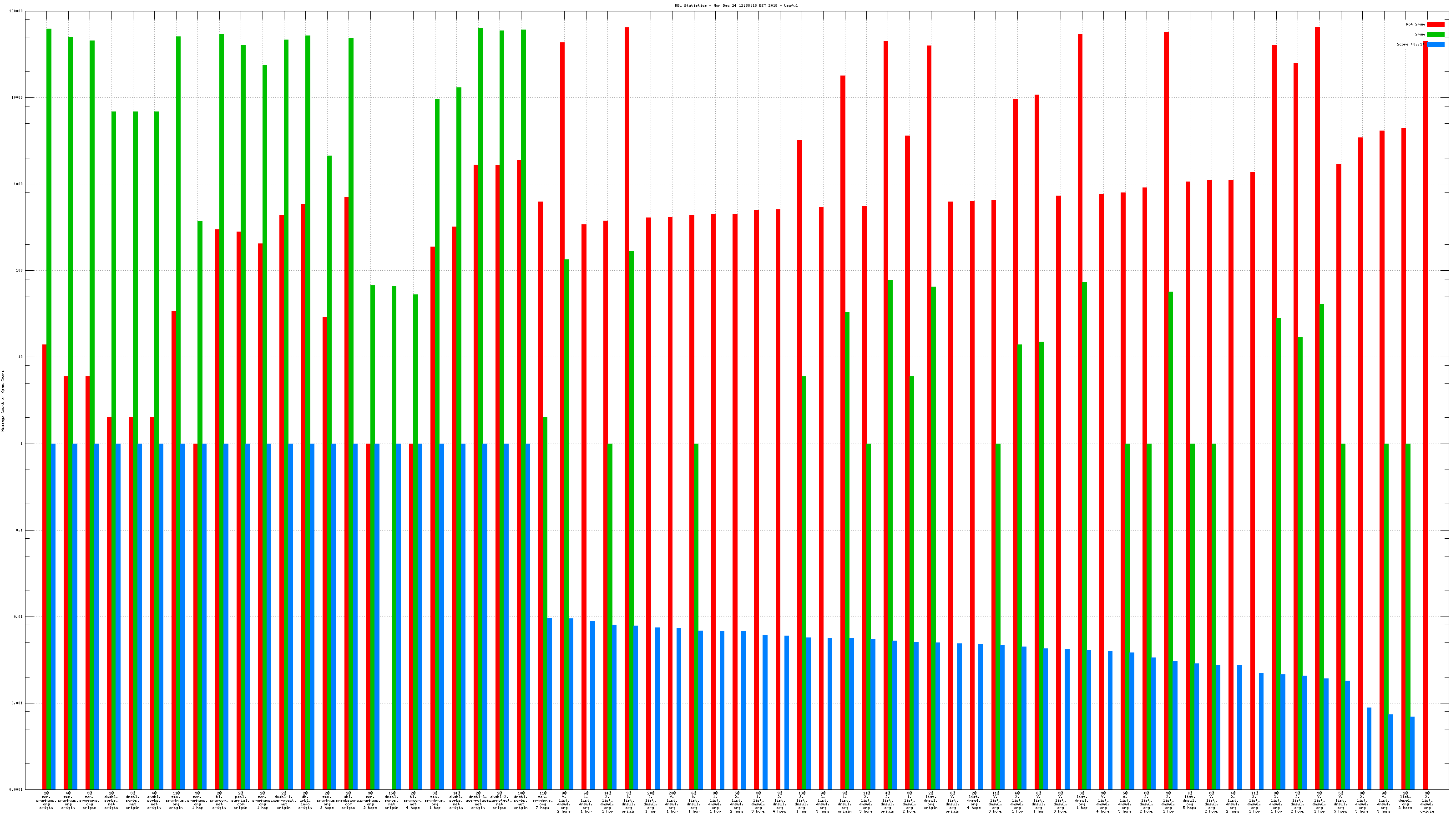1456x819 pixels.
Task: Click the 0.01 y-axis tick label
Action: (18, 617)
